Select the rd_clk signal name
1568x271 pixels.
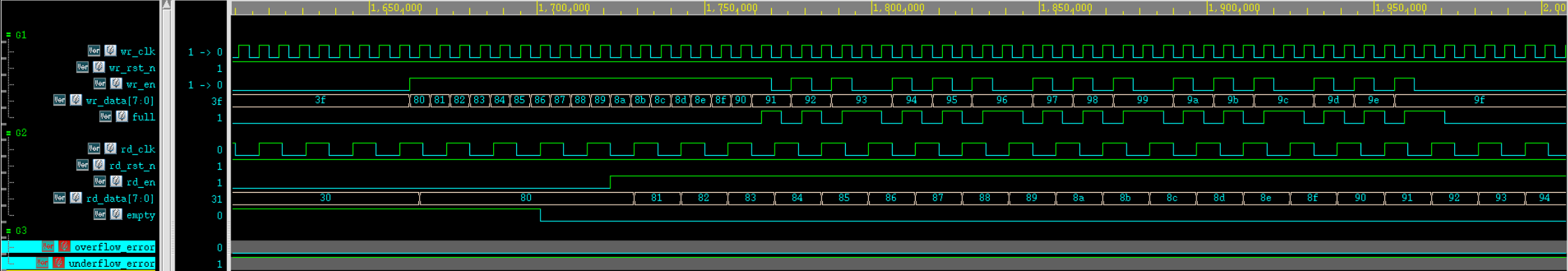[x=138, y=149]
